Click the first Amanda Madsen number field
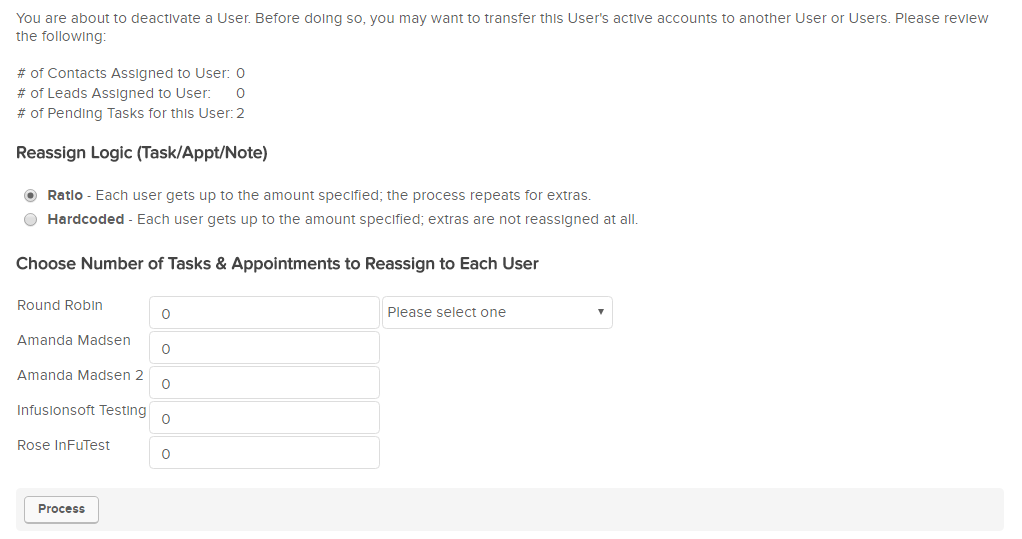The width and height of the screenshot is (1022, 539). 264,348
